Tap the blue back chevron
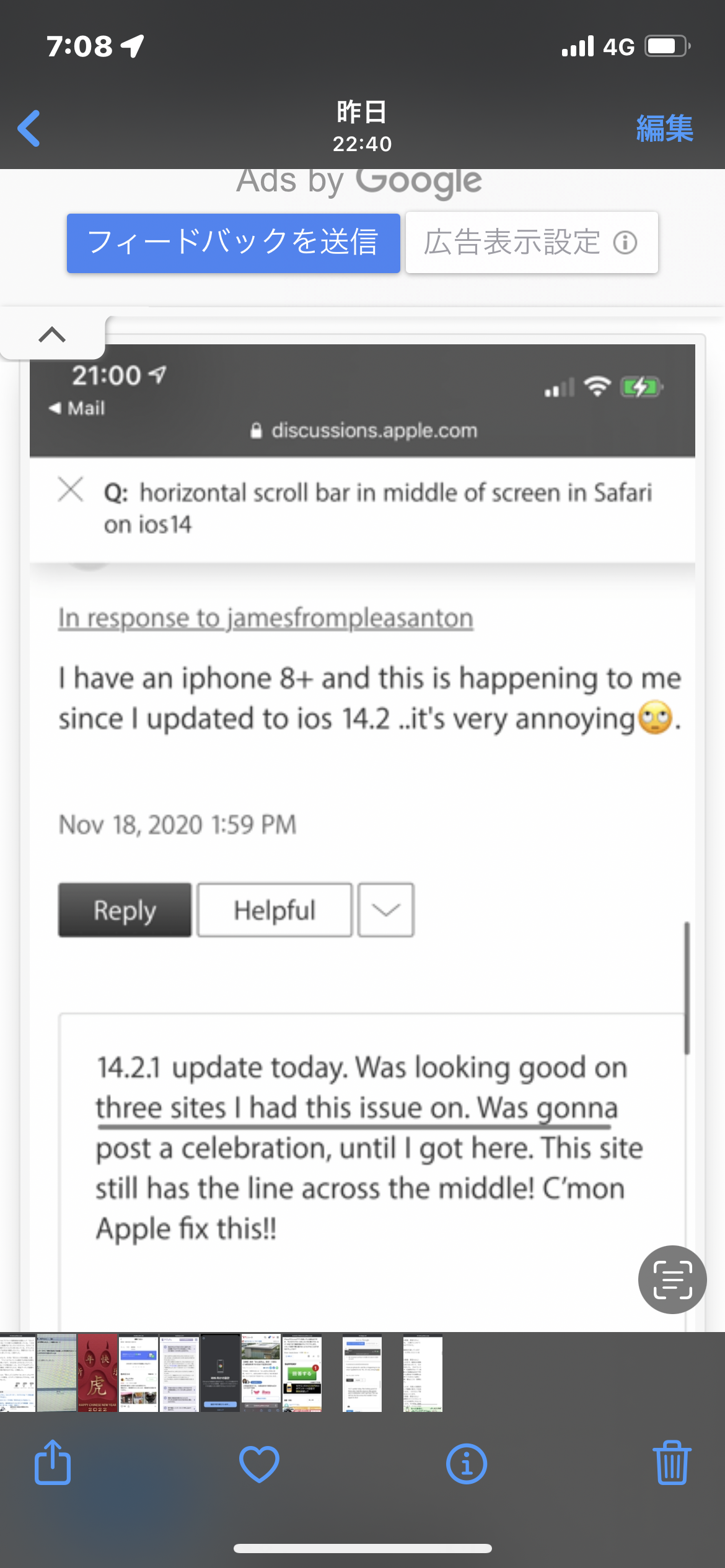 (x=29, y=128)
